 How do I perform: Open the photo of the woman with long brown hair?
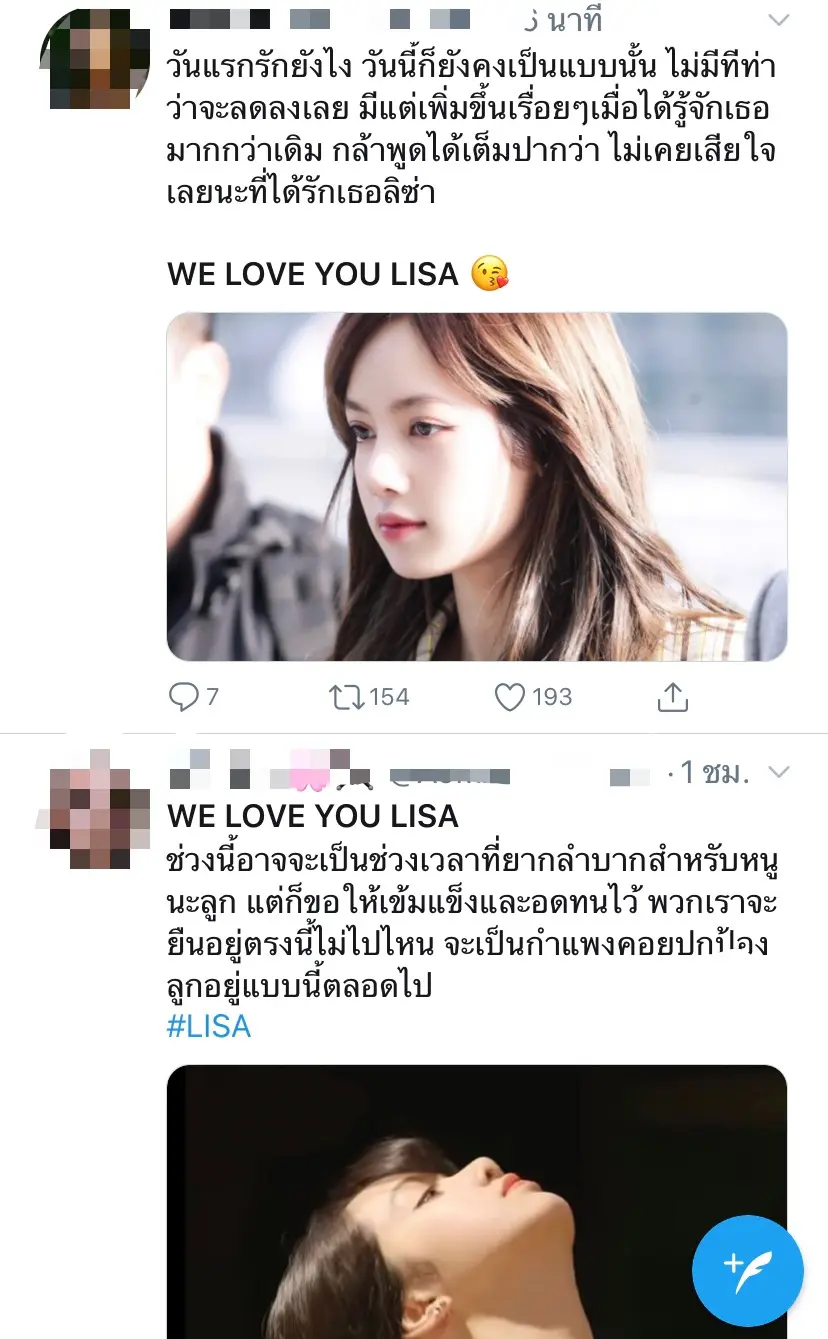point(477,487)
